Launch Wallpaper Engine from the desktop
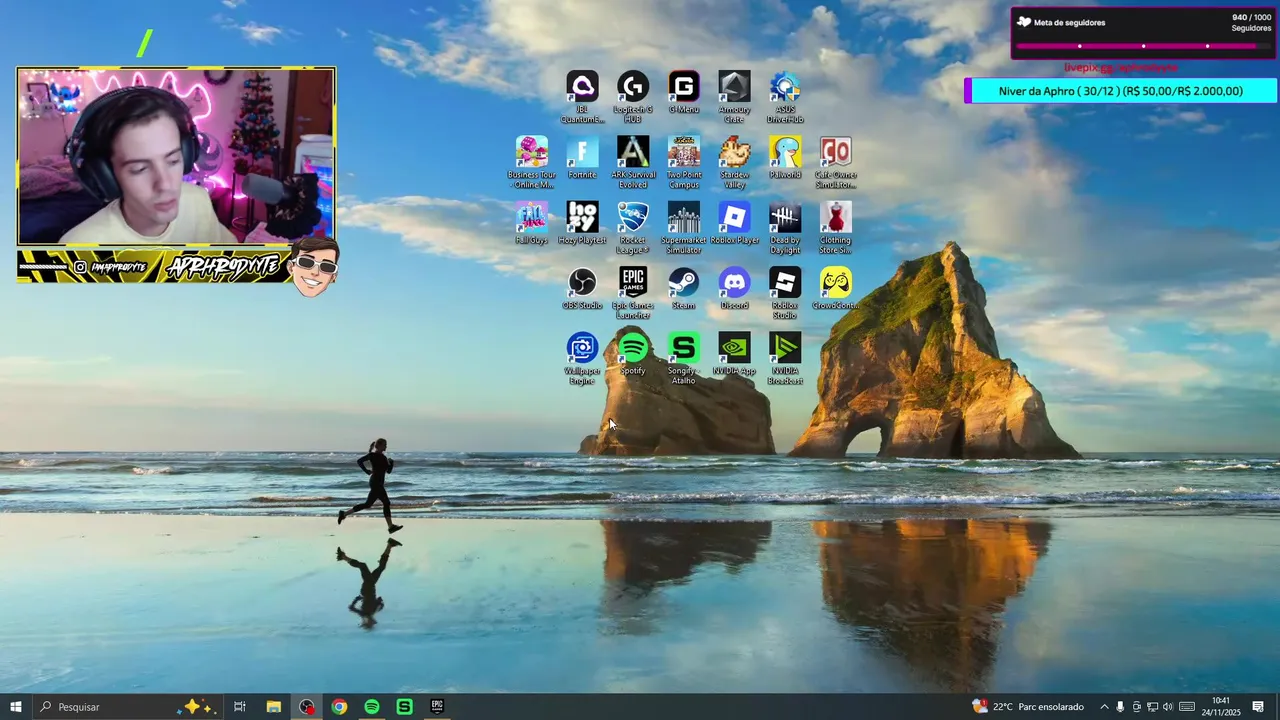 coord(582,358)
